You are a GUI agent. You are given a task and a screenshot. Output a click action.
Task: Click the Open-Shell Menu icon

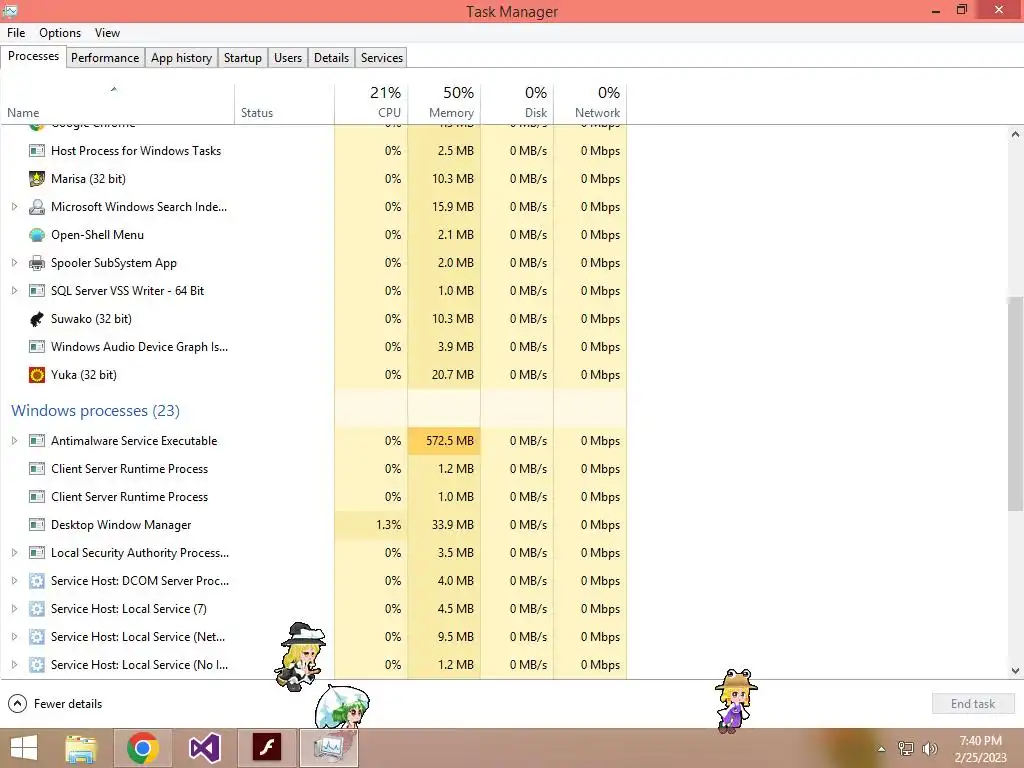(x=37, y=234)
